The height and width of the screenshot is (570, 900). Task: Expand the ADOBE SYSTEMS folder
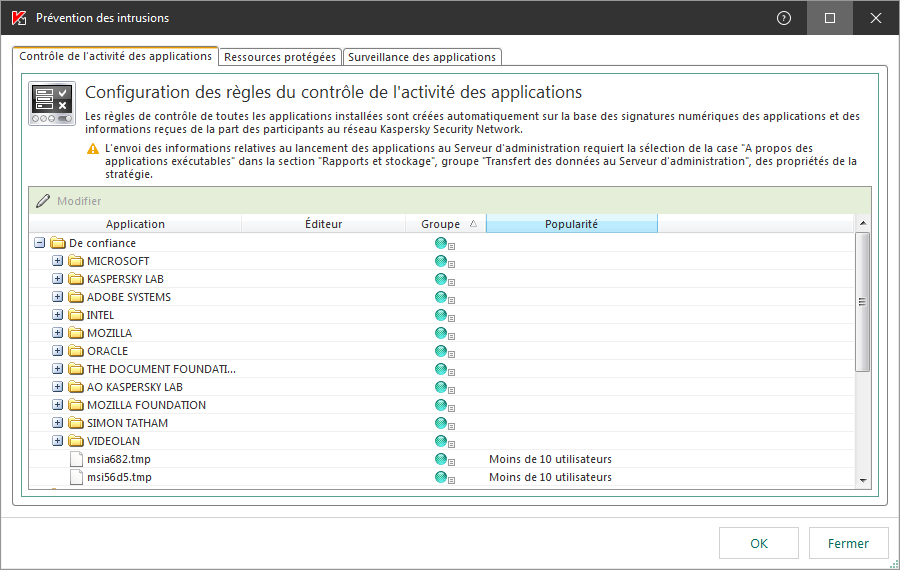[x=58, y=297]
